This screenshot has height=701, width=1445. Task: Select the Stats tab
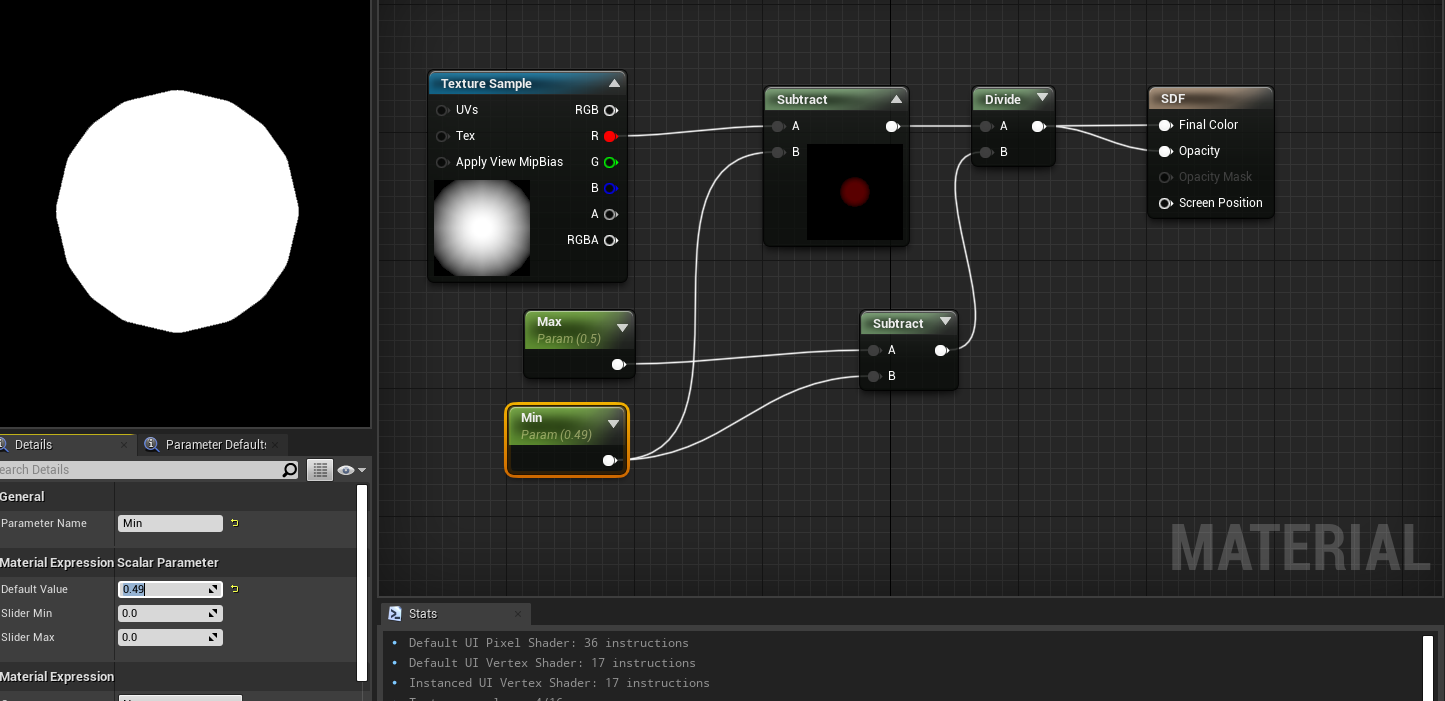(x=422, y=614)
